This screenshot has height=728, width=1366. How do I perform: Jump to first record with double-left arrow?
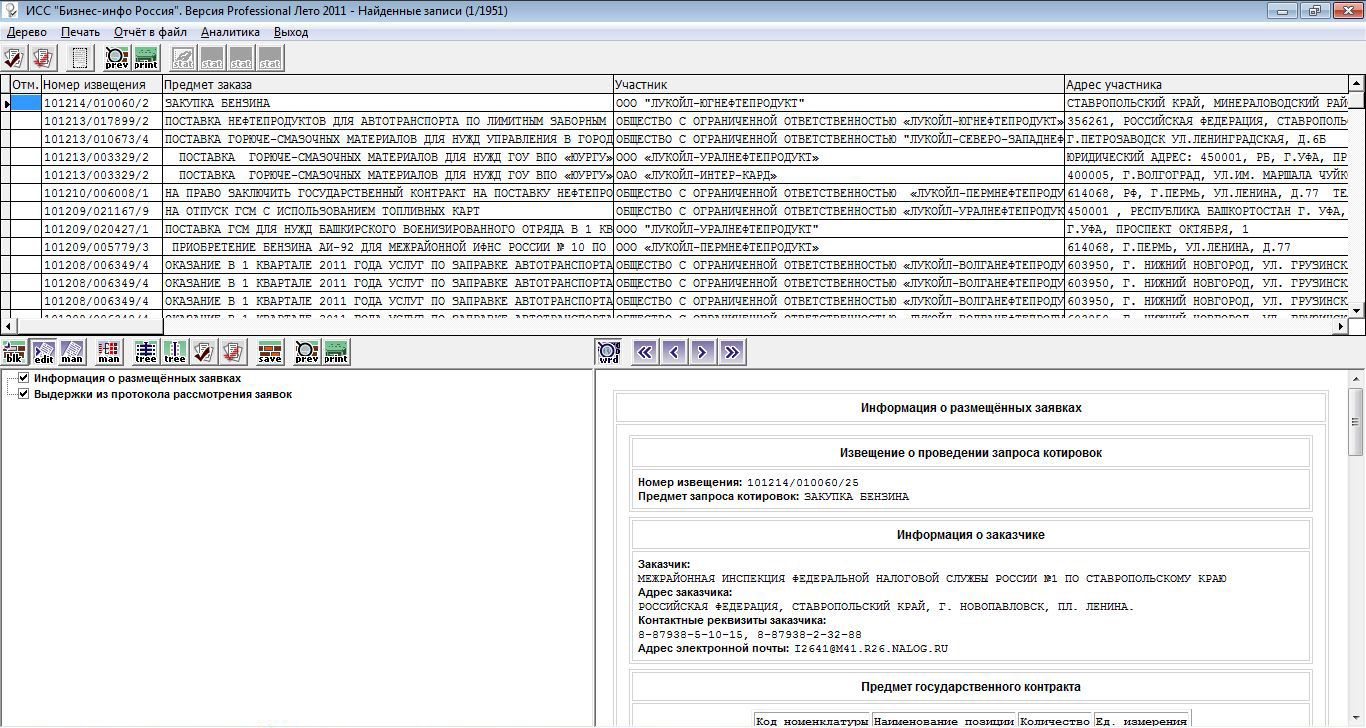click(646, 352)
